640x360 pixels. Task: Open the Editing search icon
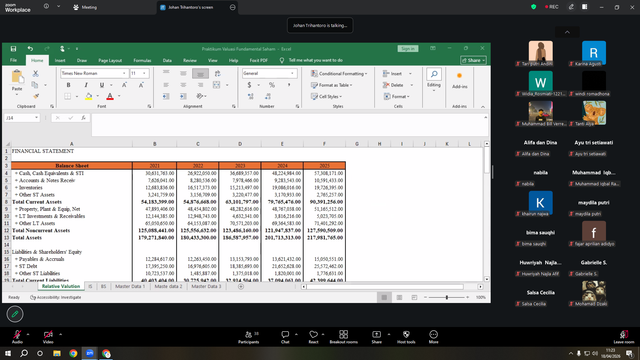click(x=434, y=74)
